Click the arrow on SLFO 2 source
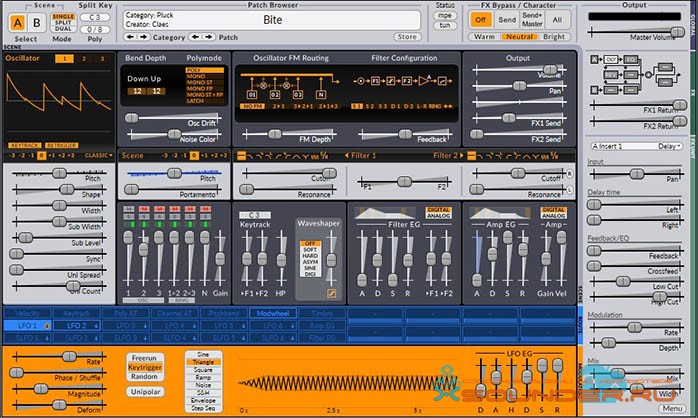This screenshot has width=698, height=418. (x=96, y=338)
